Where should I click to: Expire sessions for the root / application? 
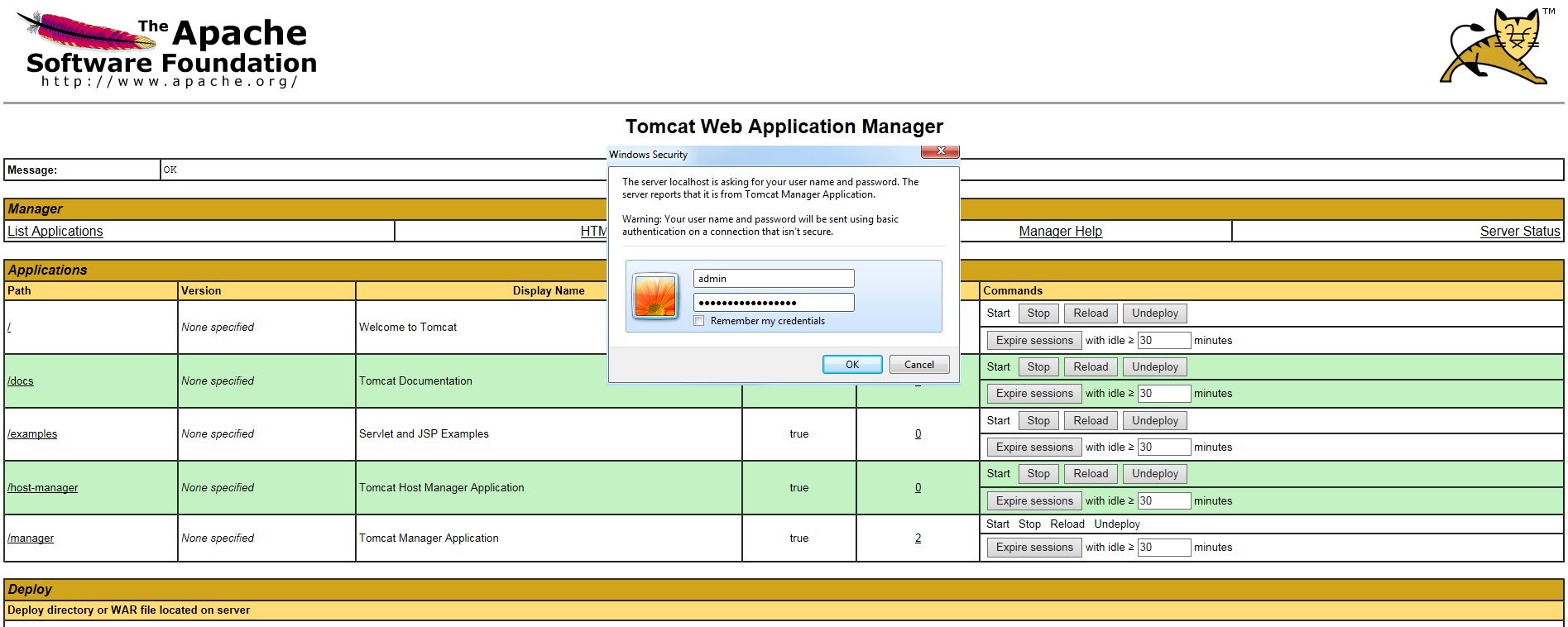coord(1034,341)
